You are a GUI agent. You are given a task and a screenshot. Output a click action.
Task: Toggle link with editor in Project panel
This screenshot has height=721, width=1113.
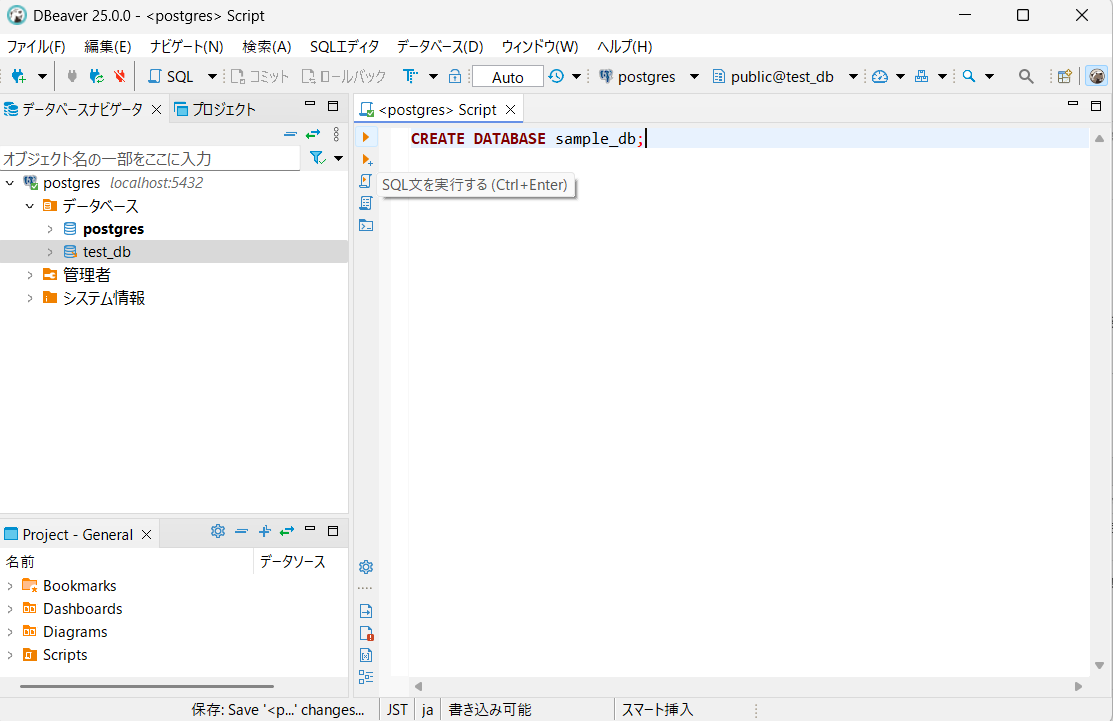[x=287, y=532]
